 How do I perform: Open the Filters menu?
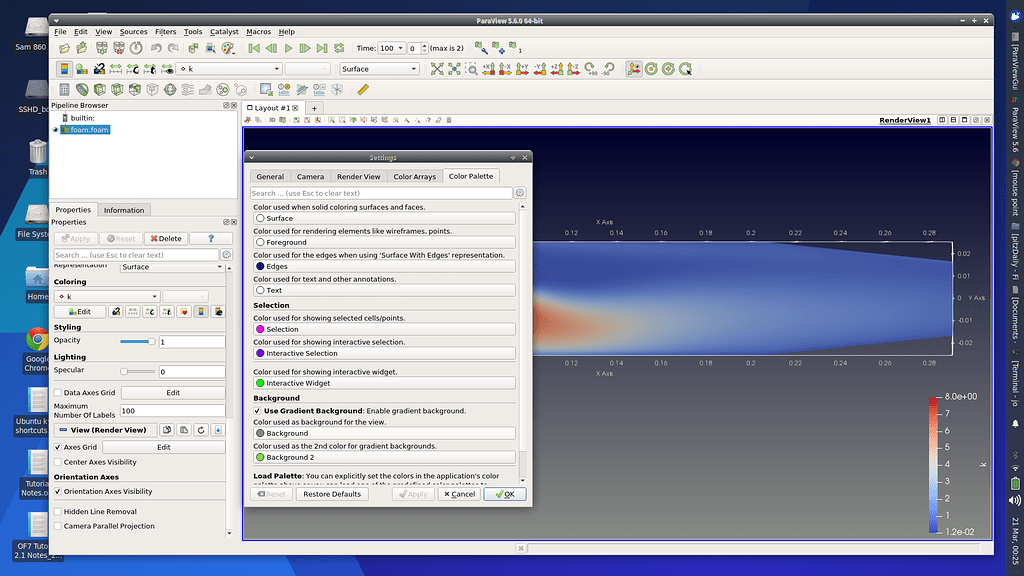click(x=165, y=31)
